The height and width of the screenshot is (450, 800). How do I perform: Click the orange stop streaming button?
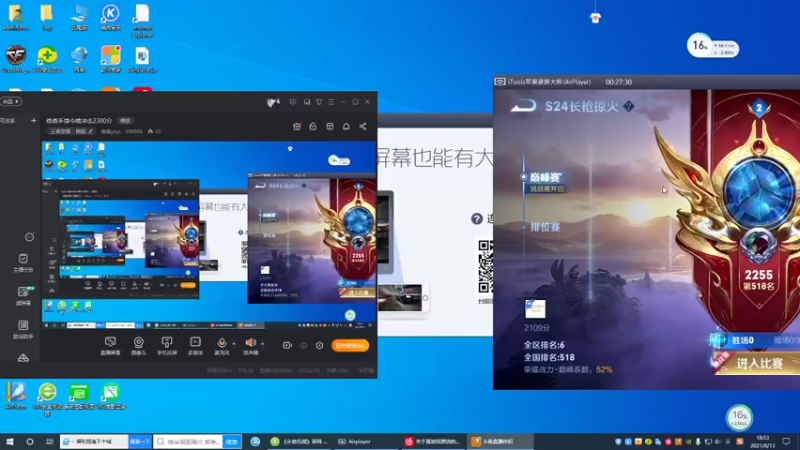pyautogui.click(x=350, y=345)
